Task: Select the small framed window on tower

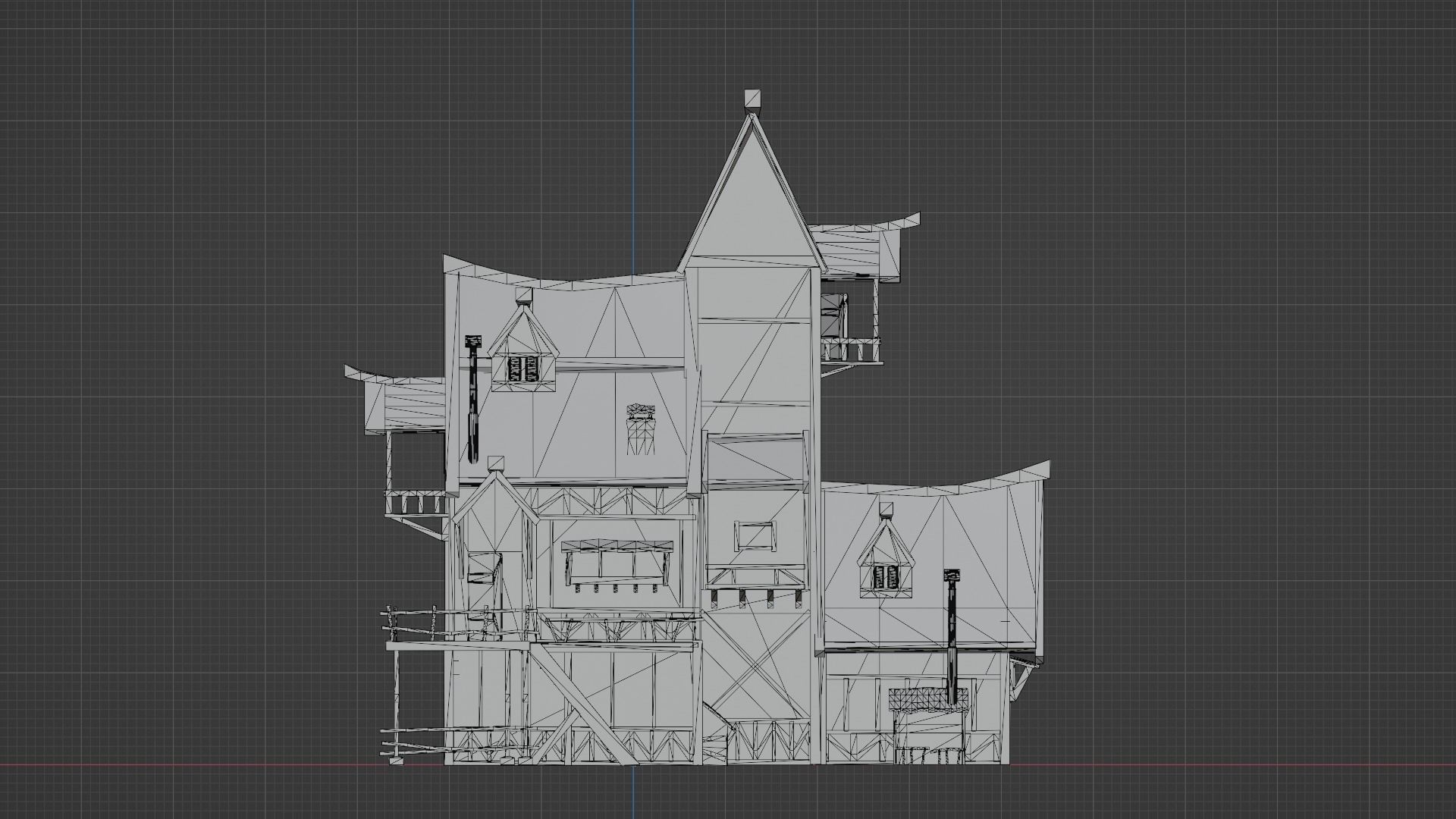Action: point(755,535)
